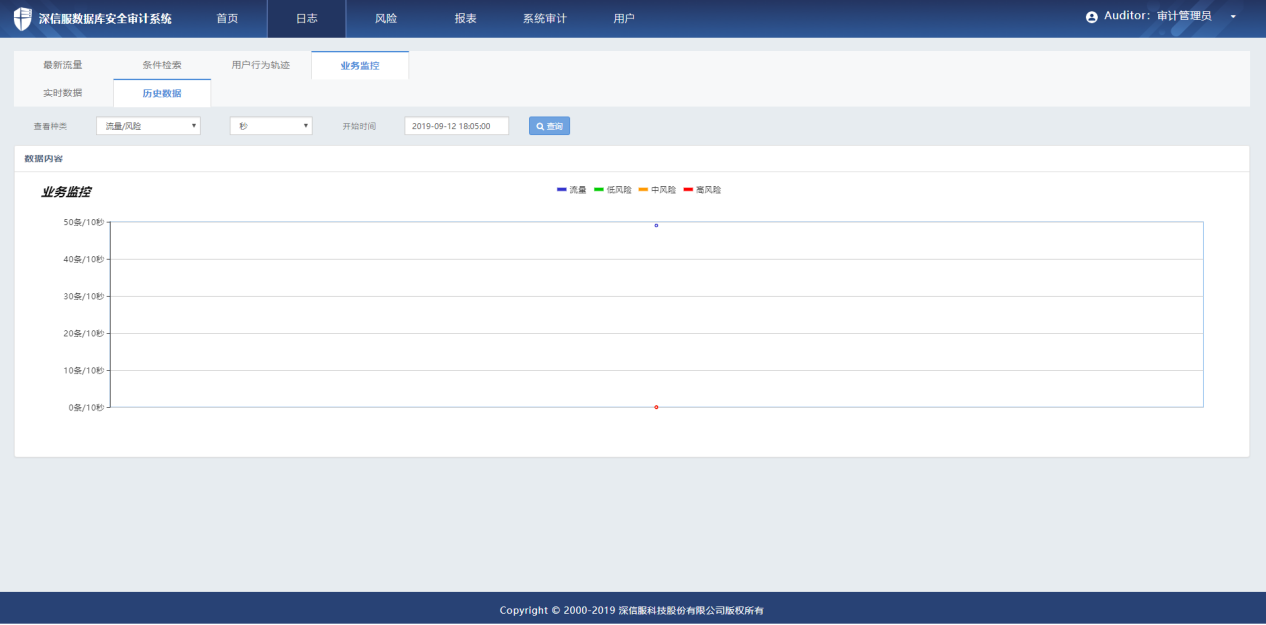Open the 首页 menu item
Image resolution: width=1266 pixels, height=625 pixels.
click(x=227, y=18)
